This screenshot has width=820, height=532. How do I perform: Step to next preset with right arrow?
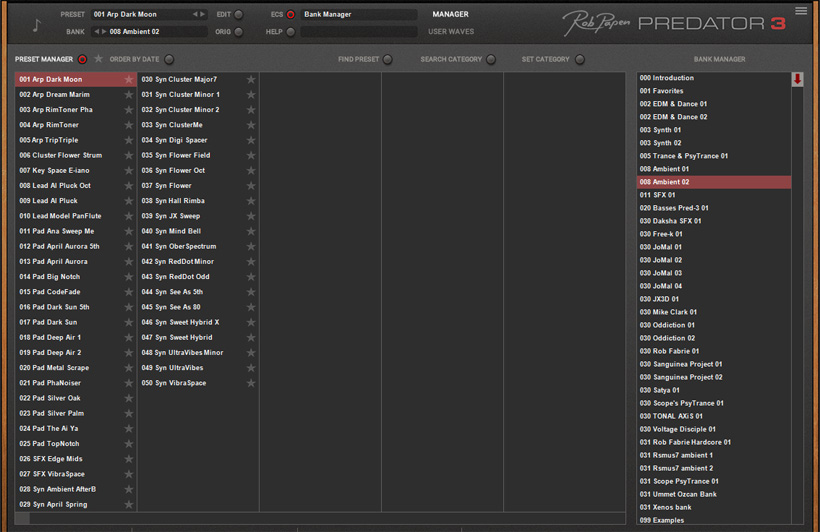203,14
